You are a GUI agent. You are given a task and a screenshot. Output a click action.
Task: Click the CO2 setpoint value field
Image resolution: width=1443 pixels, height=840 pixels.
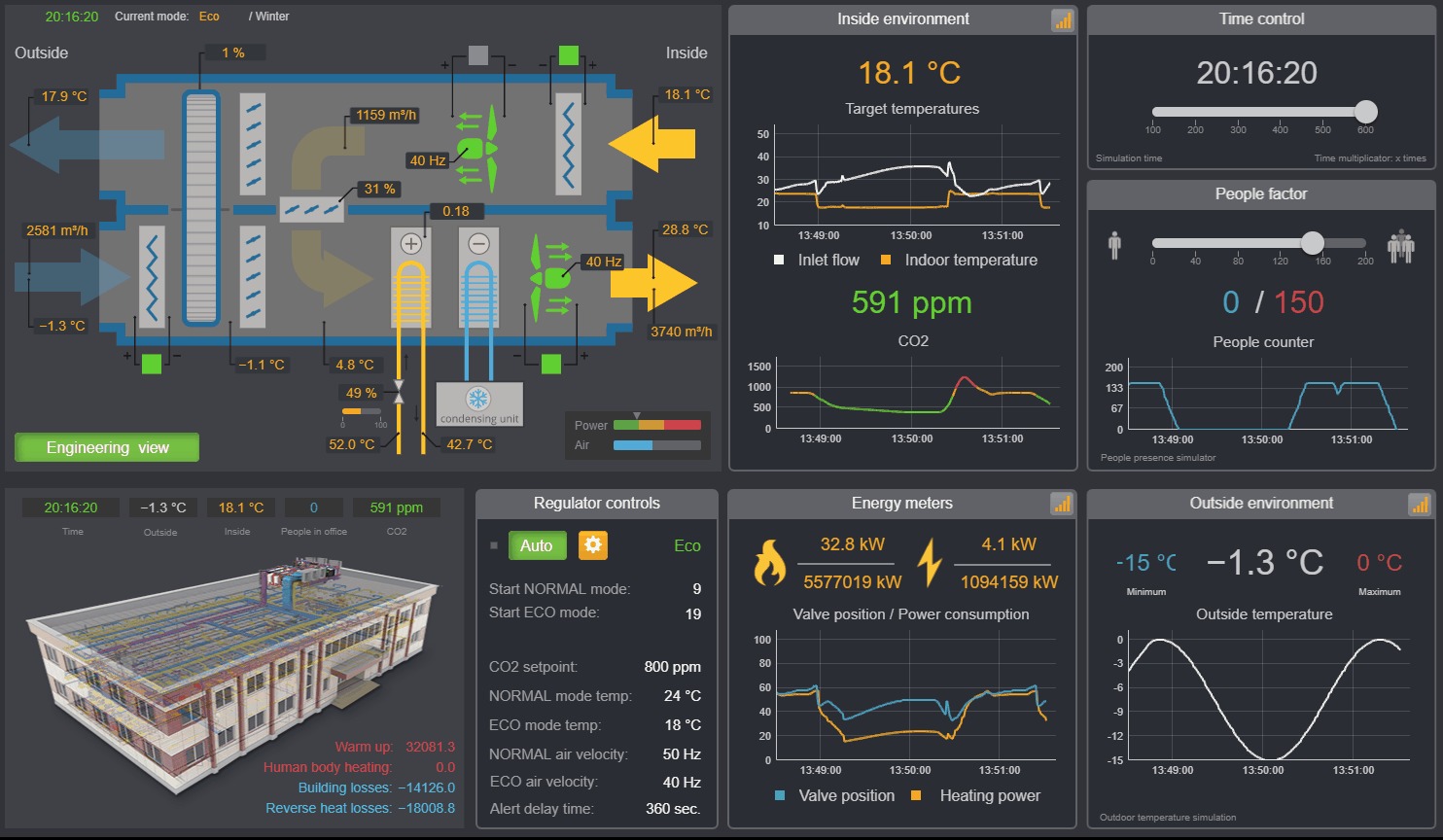(671, 667)
